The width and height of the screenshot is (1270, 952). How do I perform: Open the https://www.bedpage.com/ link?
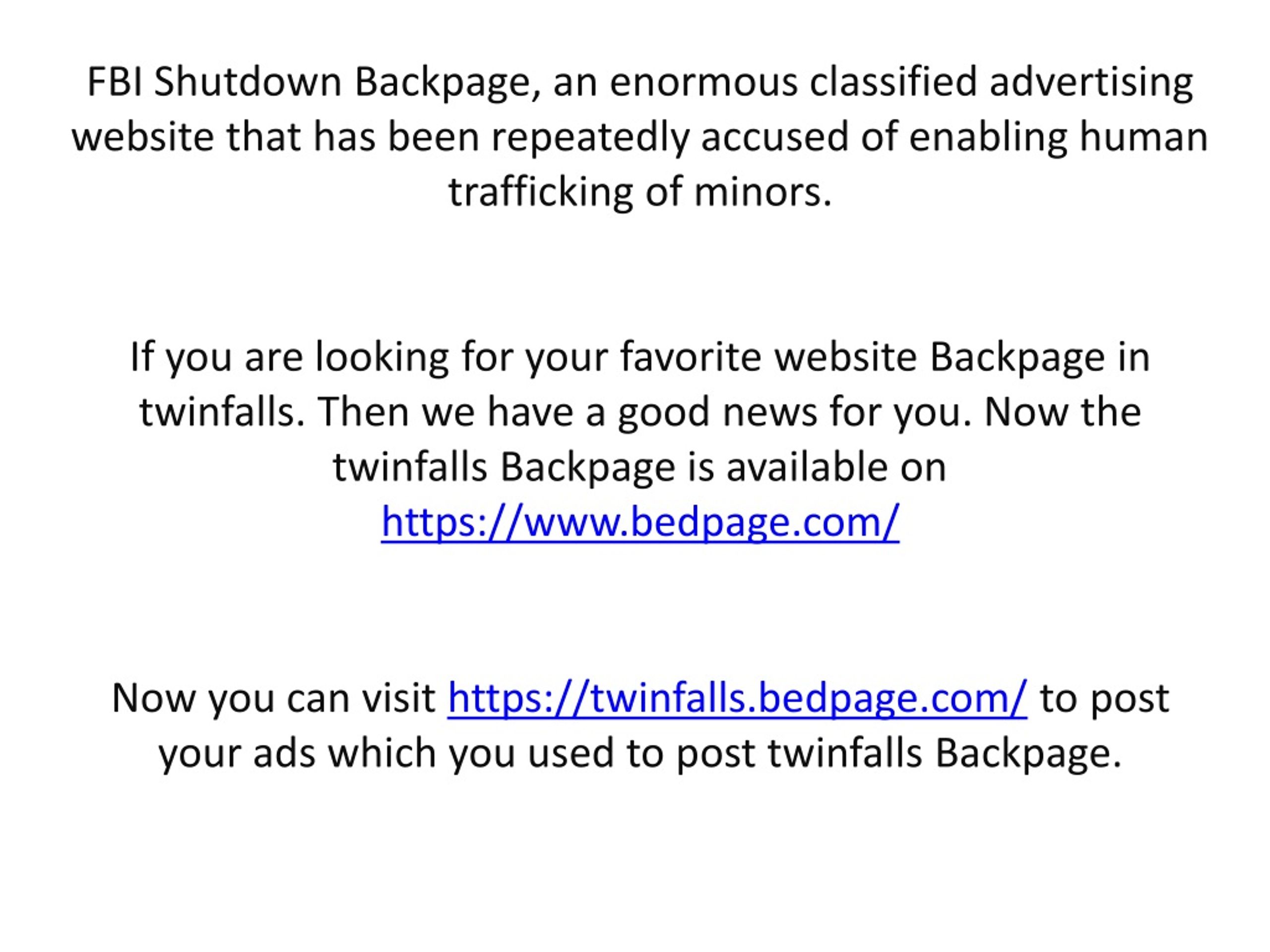pos(640,522)
